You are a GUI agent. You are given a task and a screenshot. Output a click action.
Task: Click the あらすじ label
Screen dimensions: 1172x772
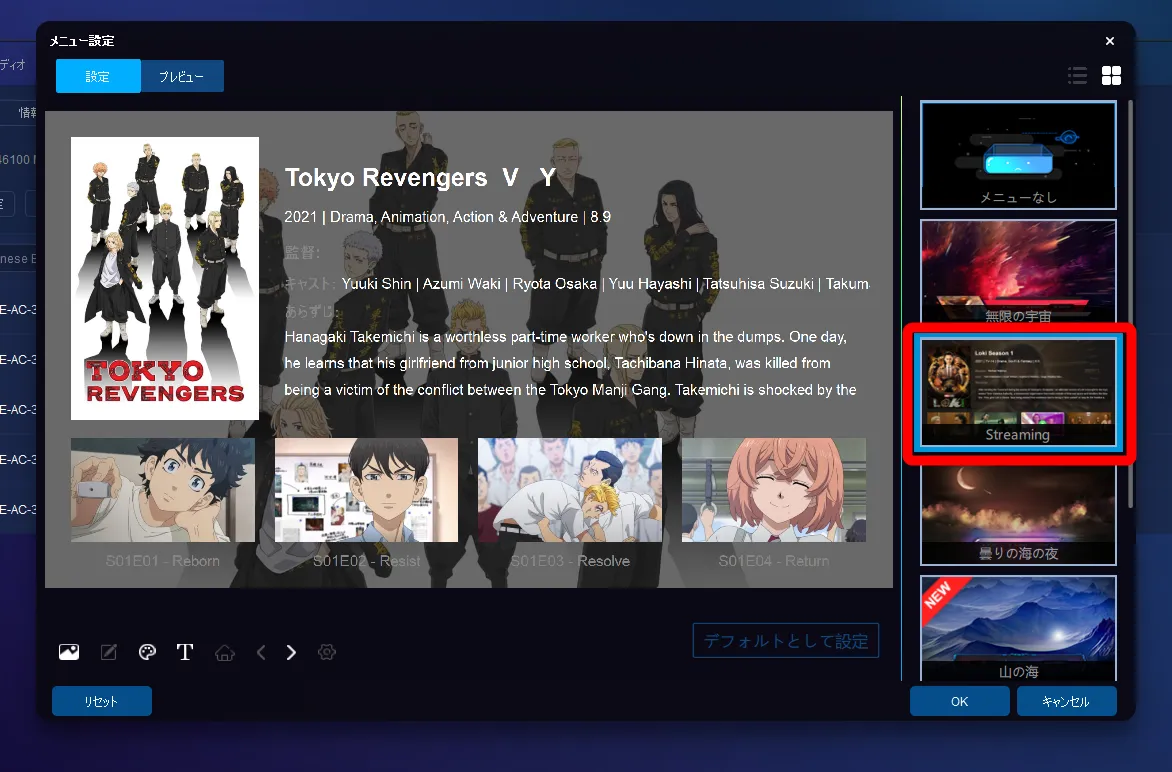coord(312,311)
